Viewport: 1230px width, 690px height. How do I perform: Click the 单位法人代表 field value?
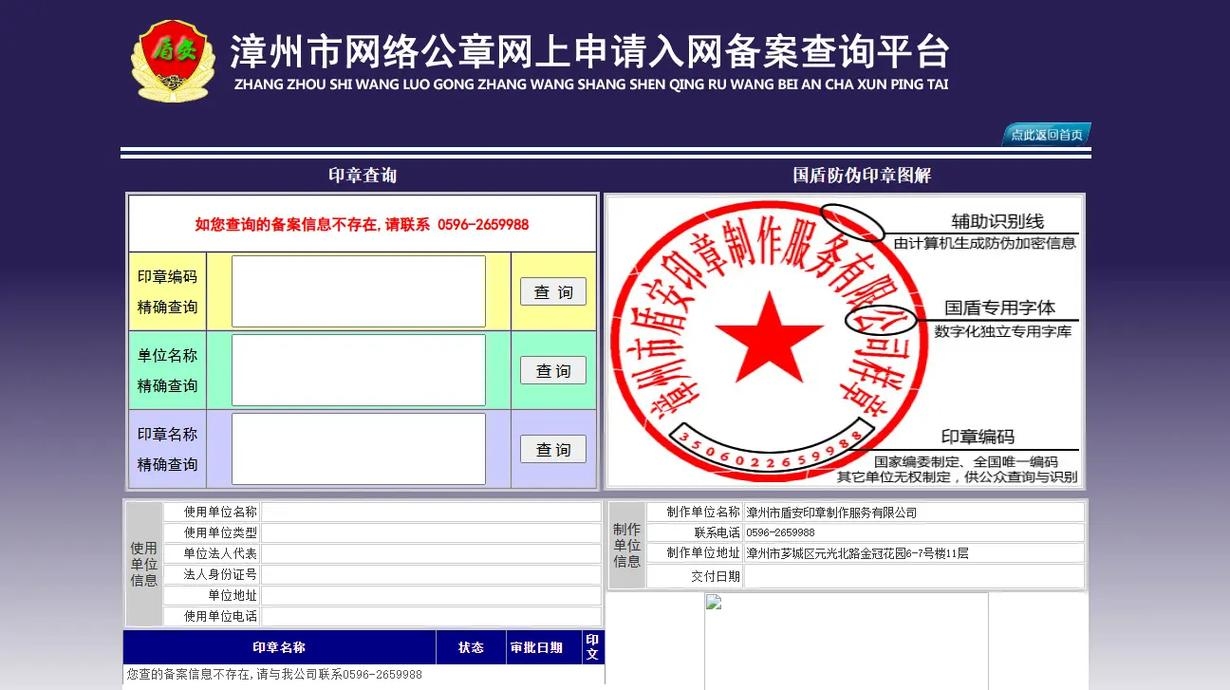(x=431, y=554)
